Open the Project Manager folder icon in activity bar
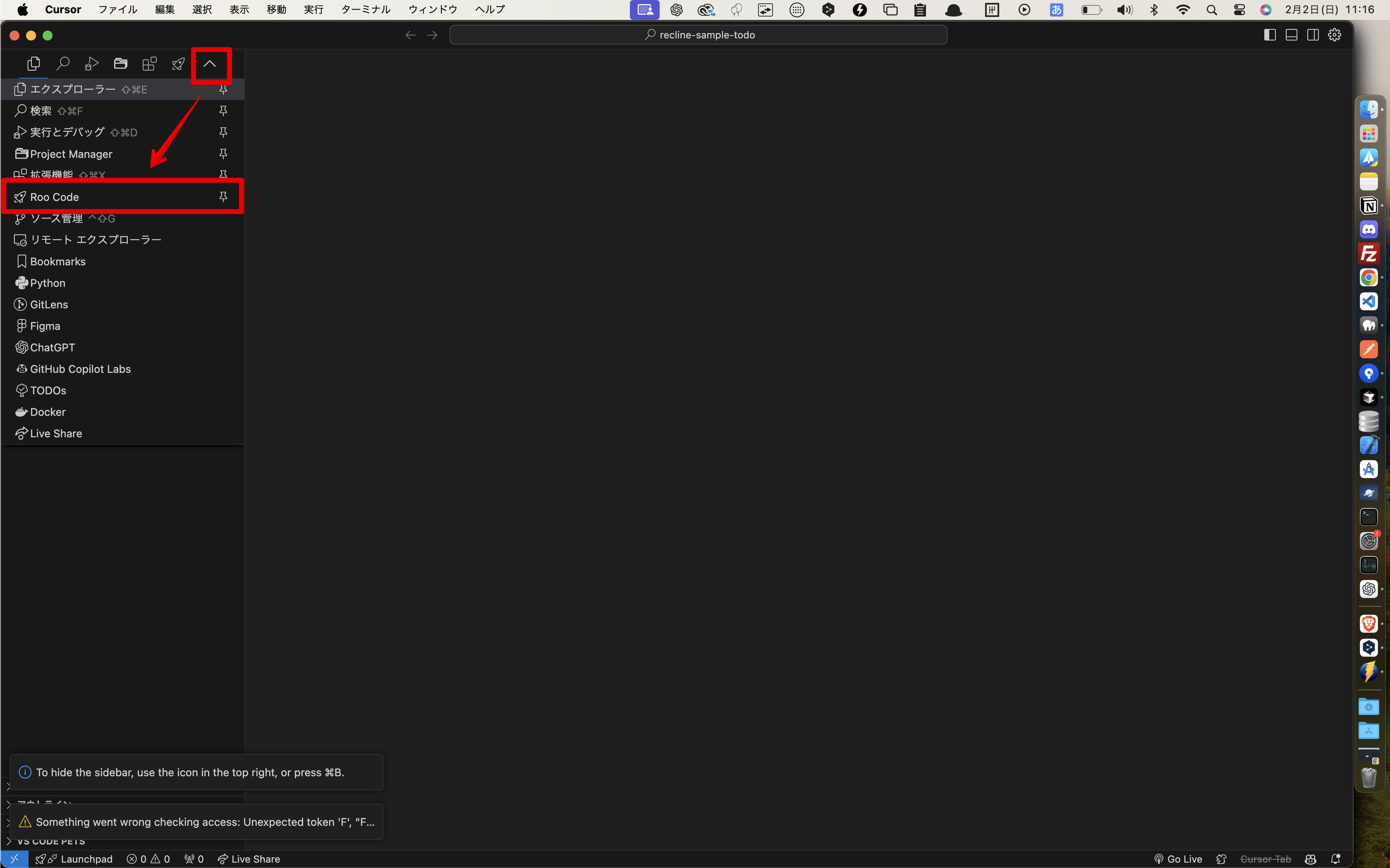The image size is (1390, 868). (121, 64)
